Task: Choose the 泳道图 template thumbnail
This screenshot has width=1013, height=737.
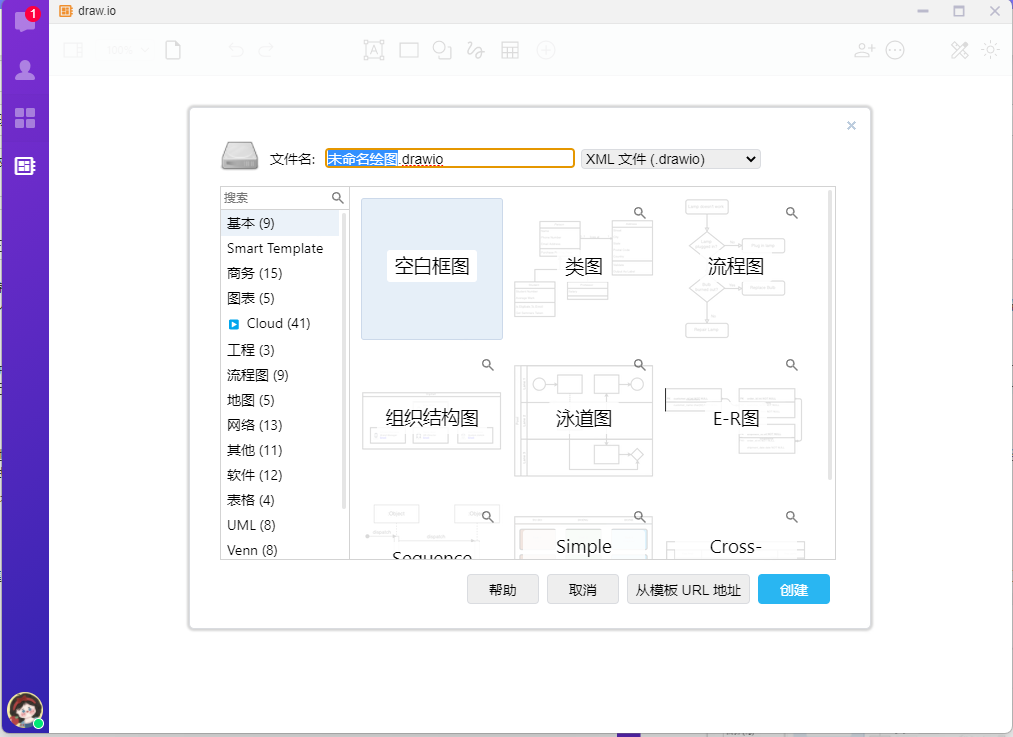Action: coord(583,419)
